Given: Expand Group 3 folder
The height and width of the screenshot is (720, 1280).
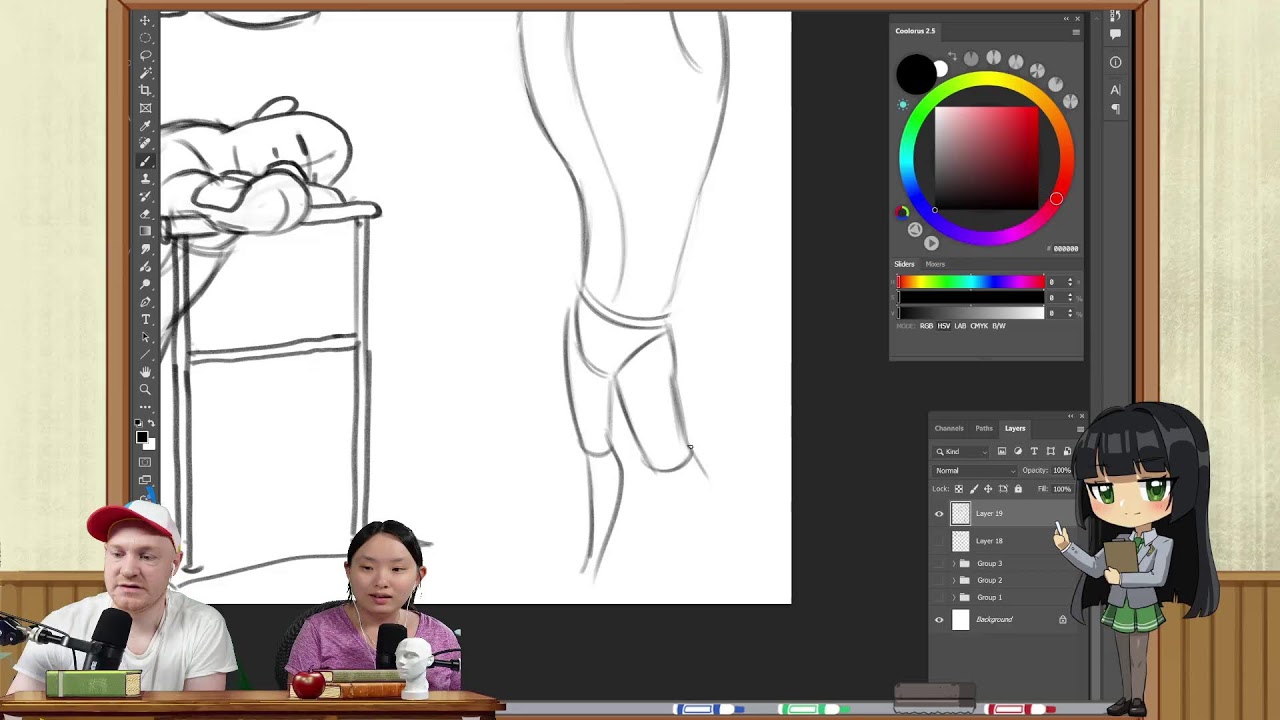Looking at the screenshot, I should (x=953, y=564).
